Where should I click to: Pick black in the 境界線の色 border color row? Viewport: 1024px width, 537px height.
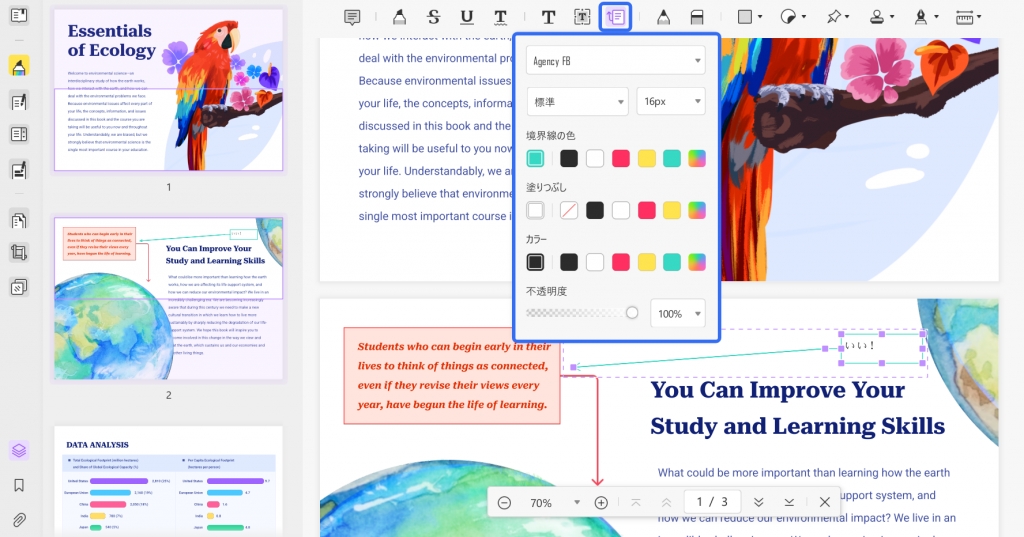coord(569,158)
